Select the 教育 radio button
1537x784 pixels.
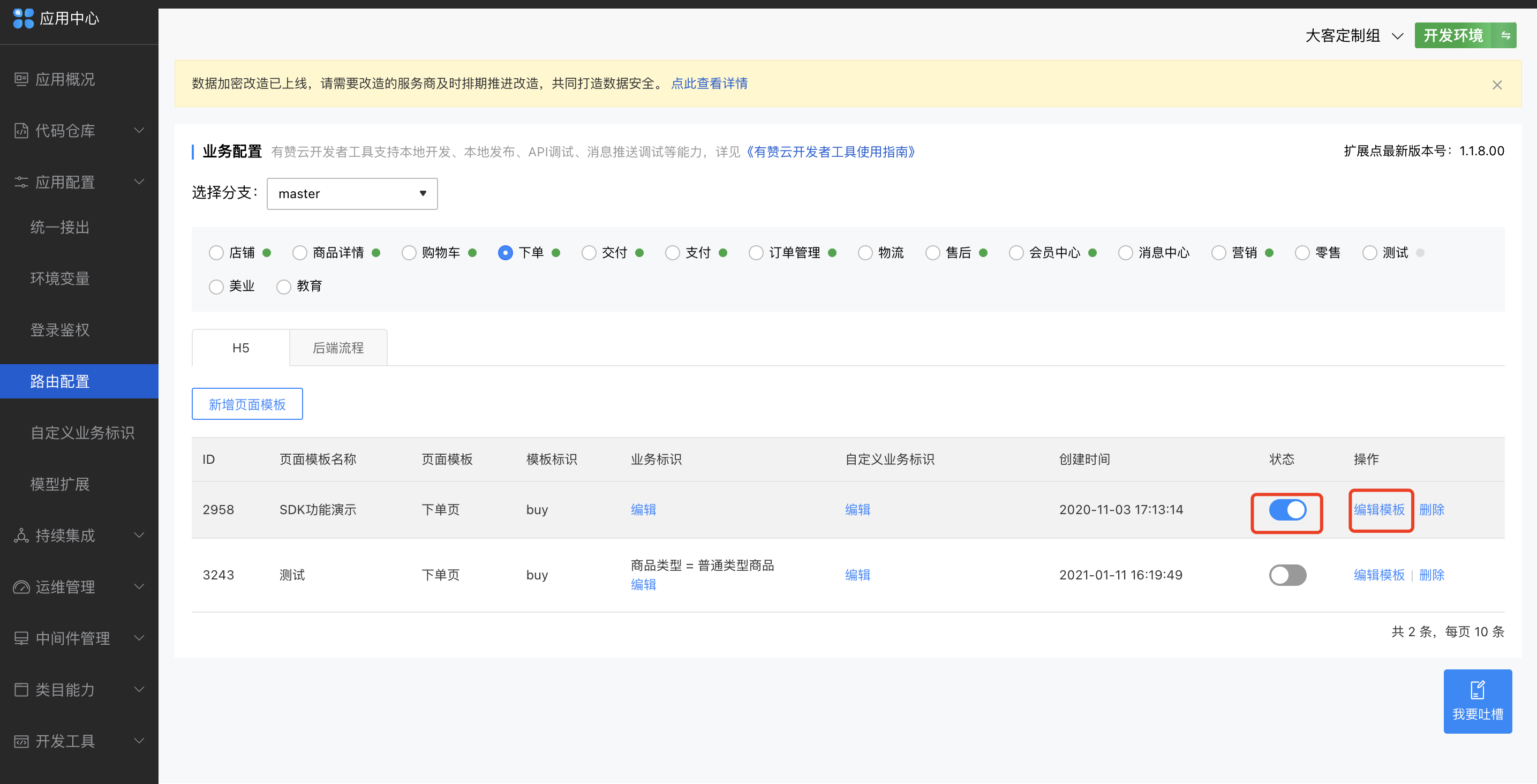point(283,287)
